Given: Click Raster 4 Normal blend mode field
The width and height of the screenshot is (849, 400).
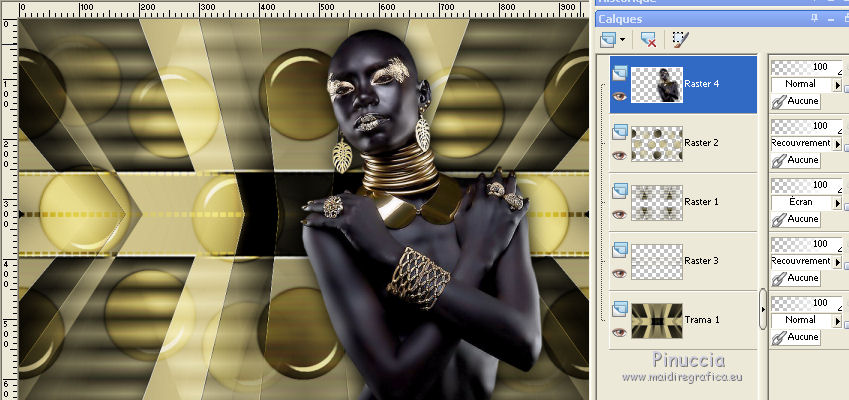Looking at the screenshot, I should tap(801, 84).
